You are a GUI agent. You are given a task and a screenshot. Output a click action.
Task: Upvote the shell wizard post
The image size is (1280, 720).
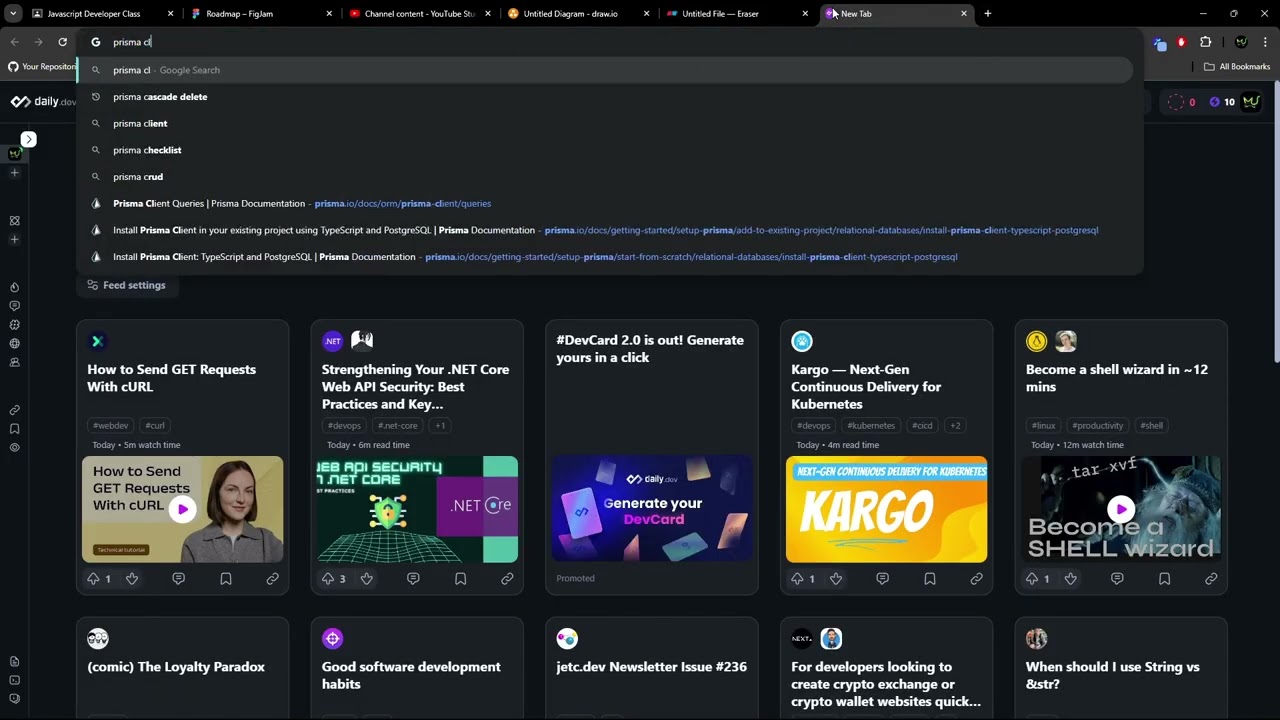(x=1032, y=579)
